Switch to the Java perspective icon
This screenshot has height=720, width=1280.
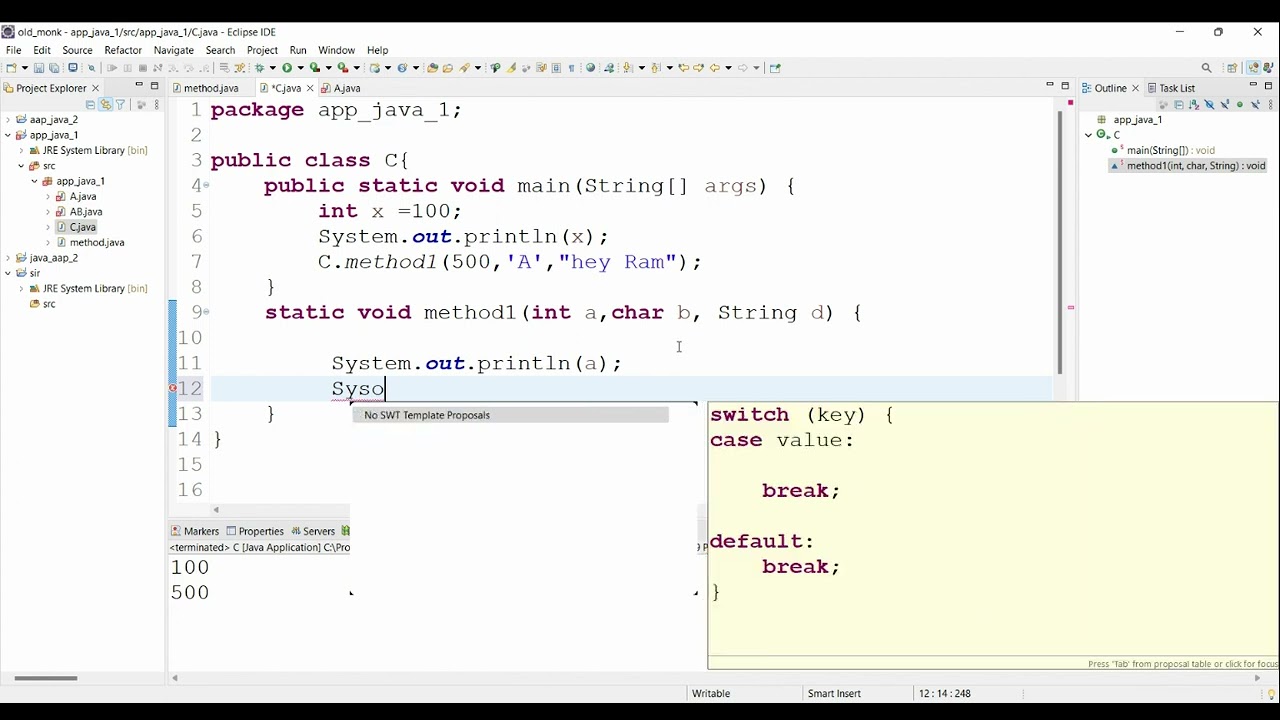click(1270, 68)
